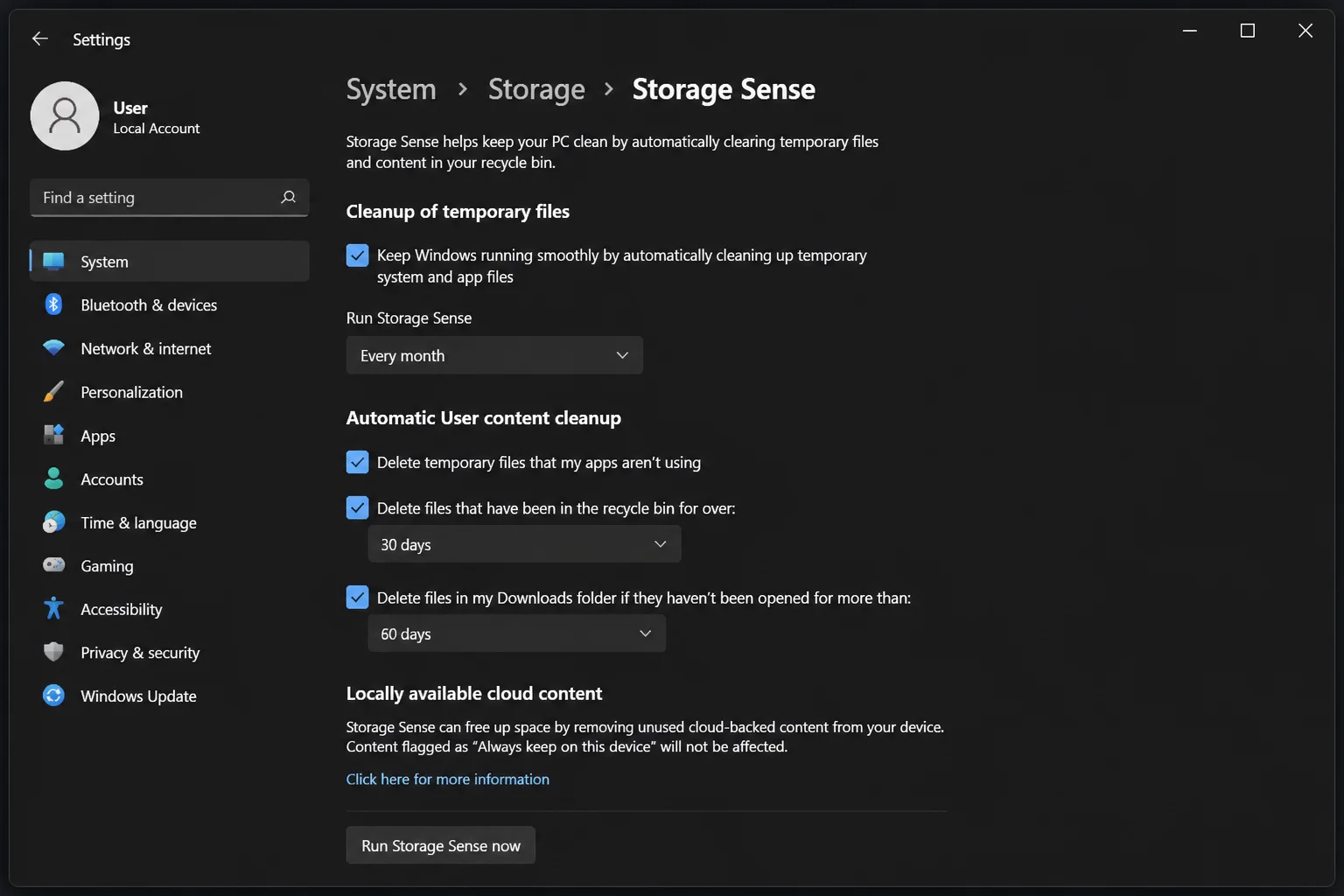Maximize the Settings window

[x=1248, y=31]
